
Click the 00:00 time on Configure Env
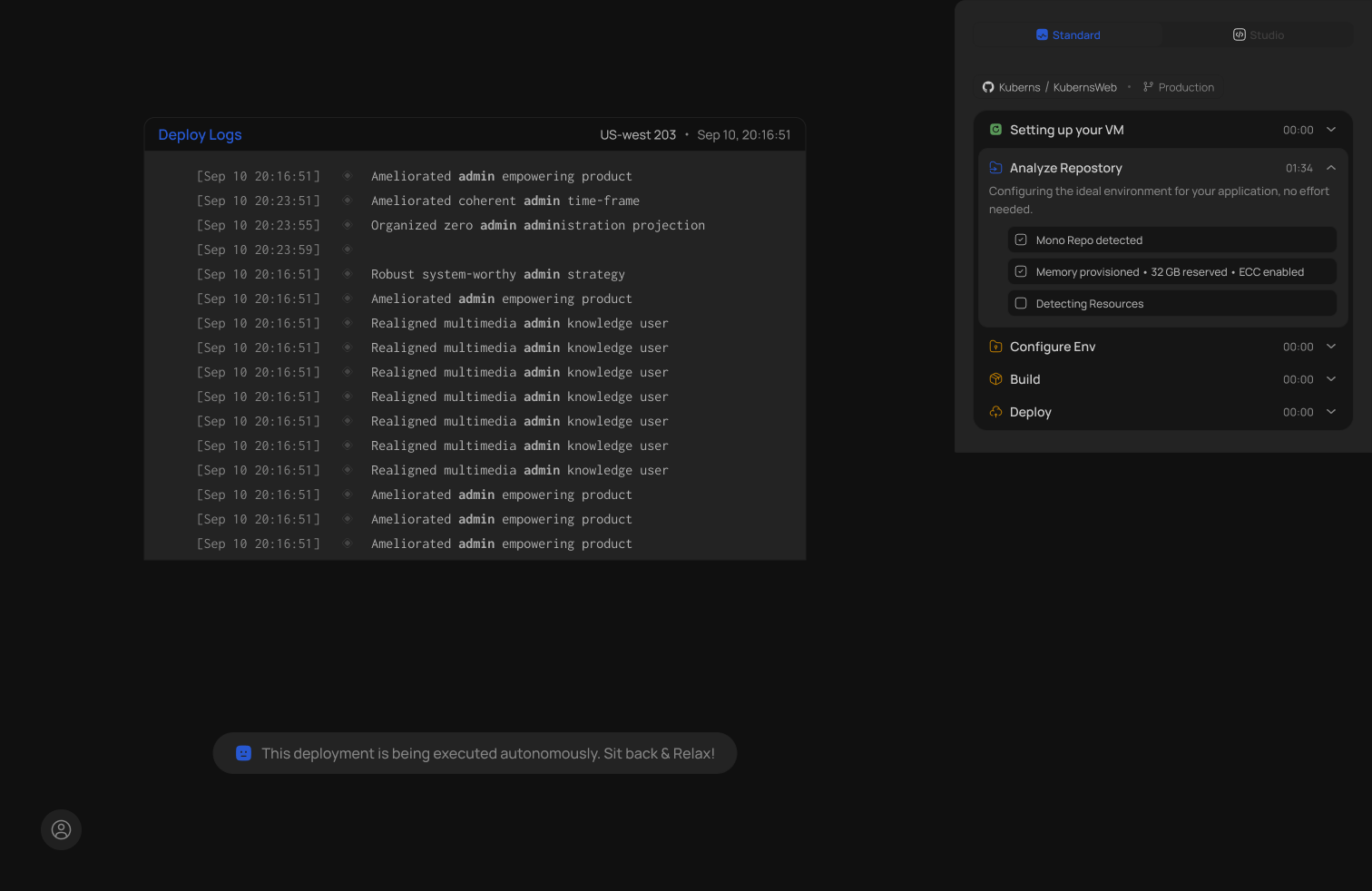pos(1298,347)
